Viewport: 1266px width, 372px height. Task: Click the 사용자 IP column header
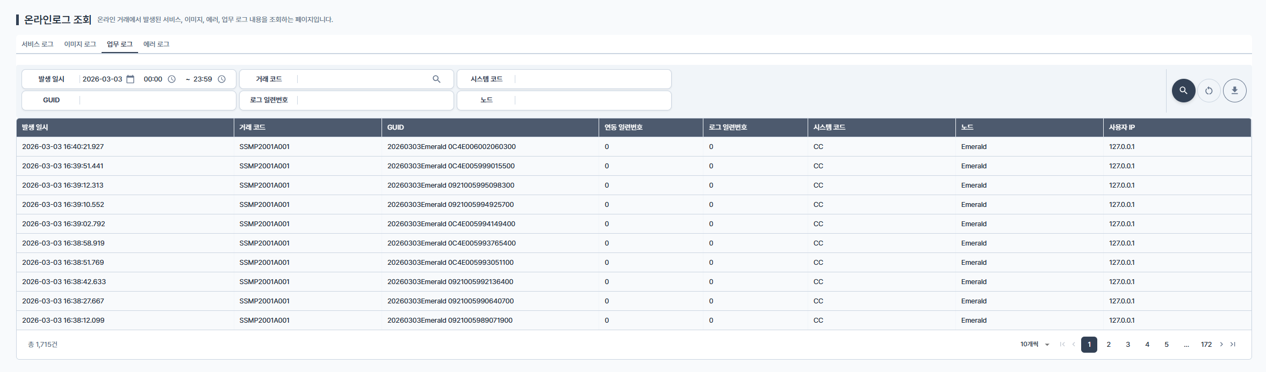[1177, 127]
